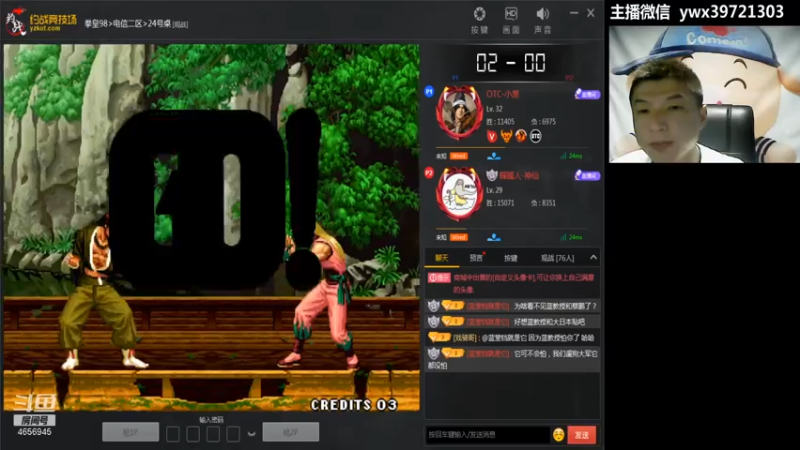Click the OTC player one name

(503, 94)
